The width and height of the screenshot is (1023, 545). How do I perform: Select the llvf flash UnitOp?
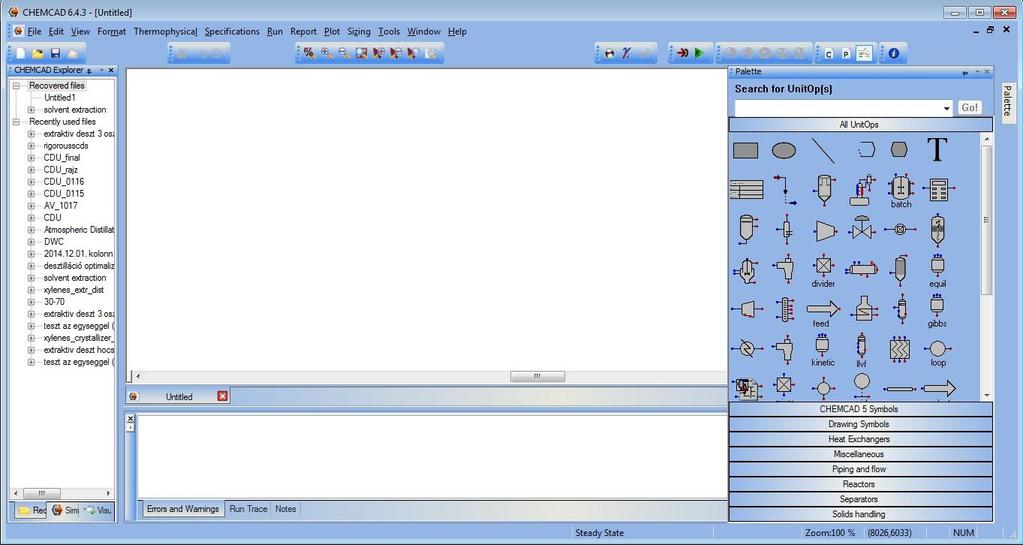pyautogui.click(x=861, y=350)
